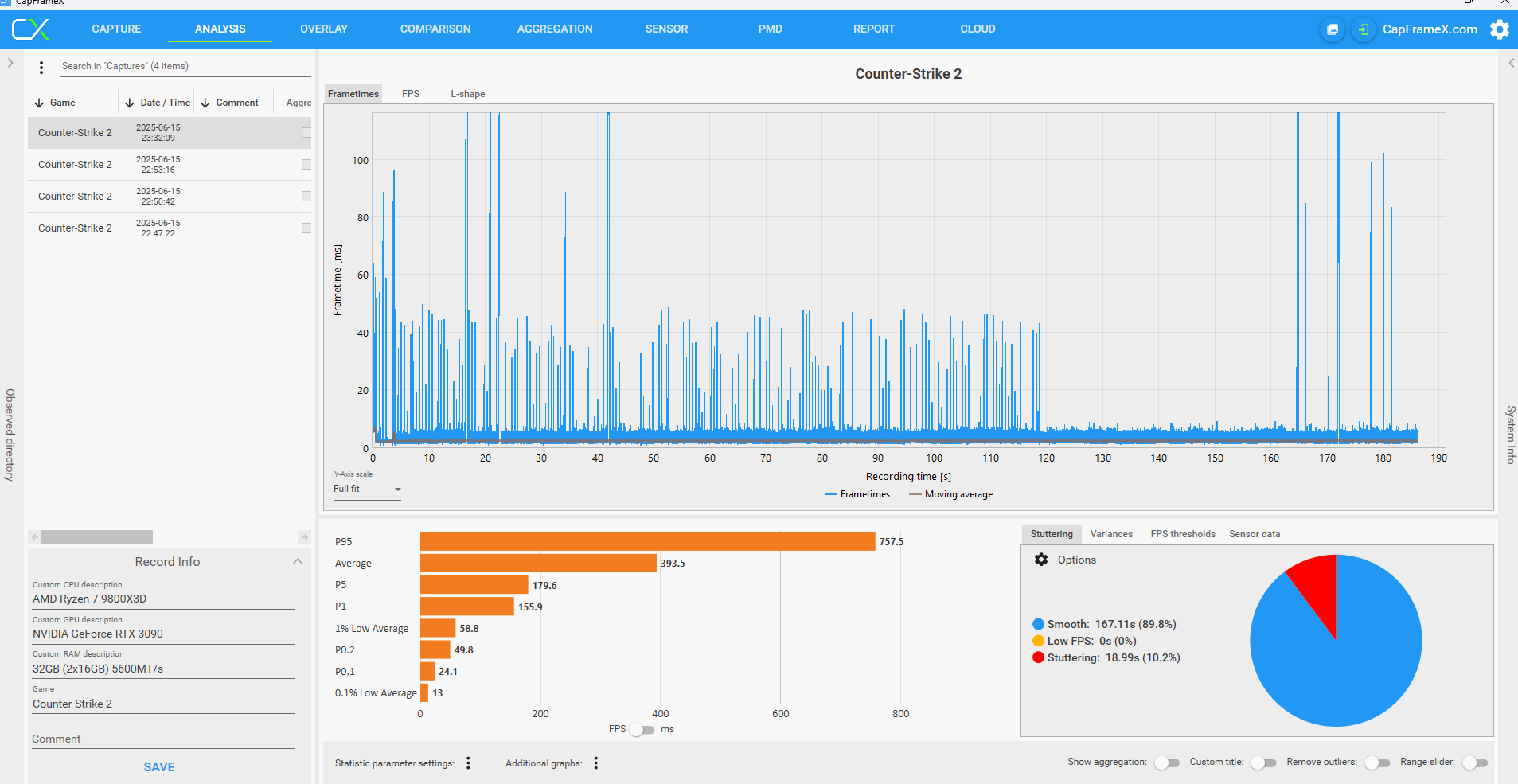Enable Range slider toggle
Viewport: 1518px width, 784px height.
pos(1475,763)
